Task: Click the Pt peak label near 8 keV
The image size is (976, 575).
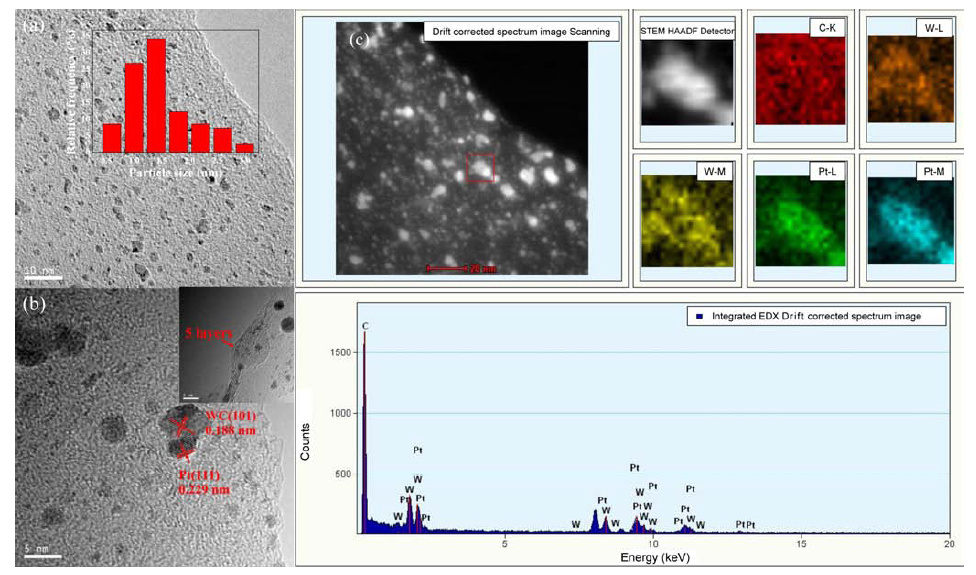Action: pos(602,500)
